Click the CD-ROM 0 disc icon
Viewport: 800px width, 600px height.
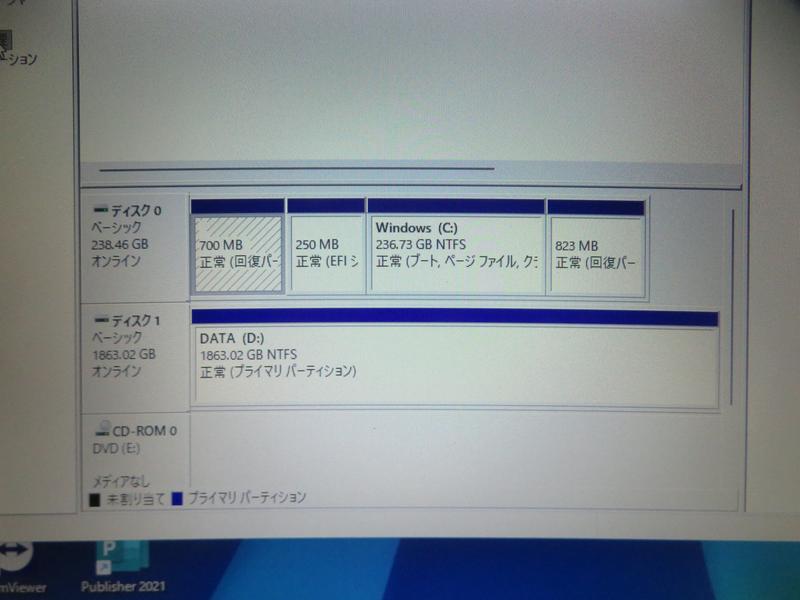coord(103,428)
